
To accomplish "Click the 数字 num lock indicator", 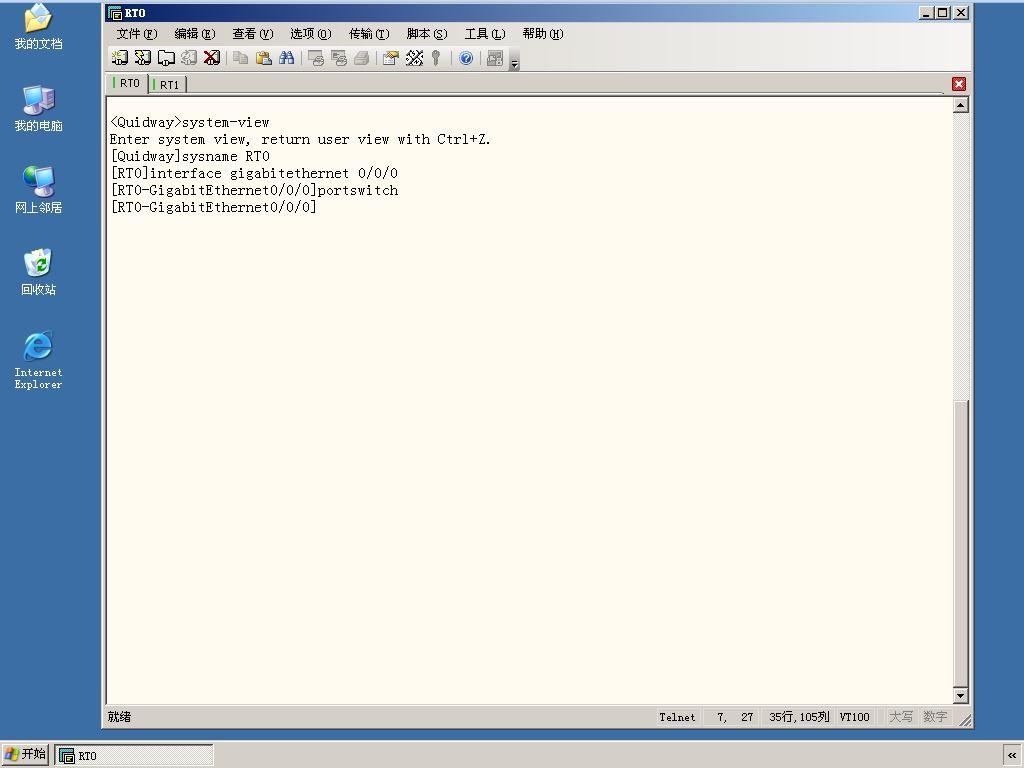I will pyautogui.click(x=935, y=717).
